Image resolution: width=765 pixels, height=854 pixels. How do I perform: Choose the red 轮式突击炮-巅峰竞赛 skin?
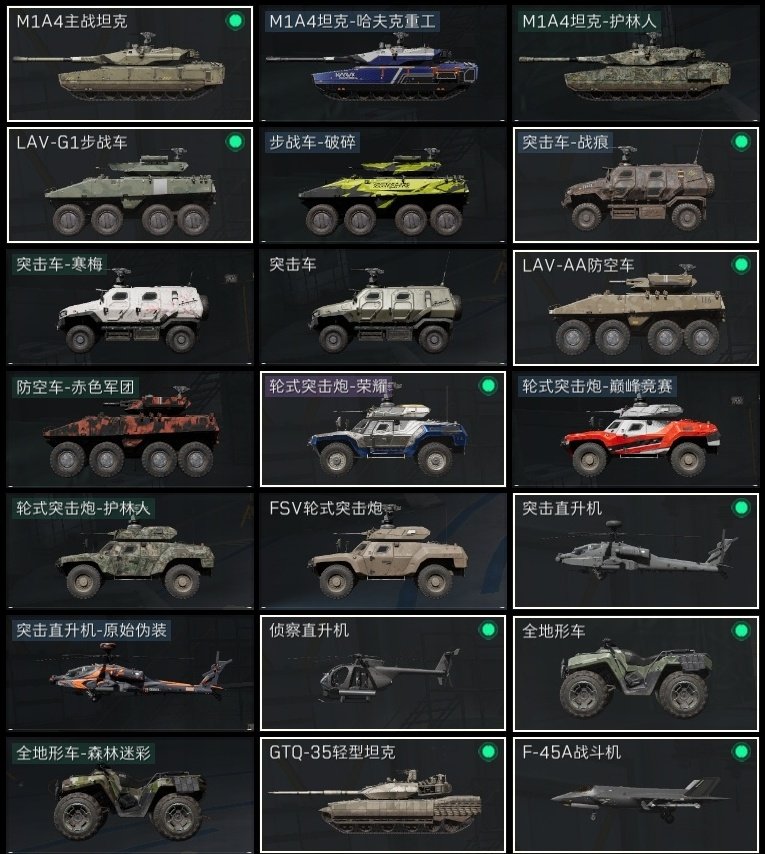point(635,429)
